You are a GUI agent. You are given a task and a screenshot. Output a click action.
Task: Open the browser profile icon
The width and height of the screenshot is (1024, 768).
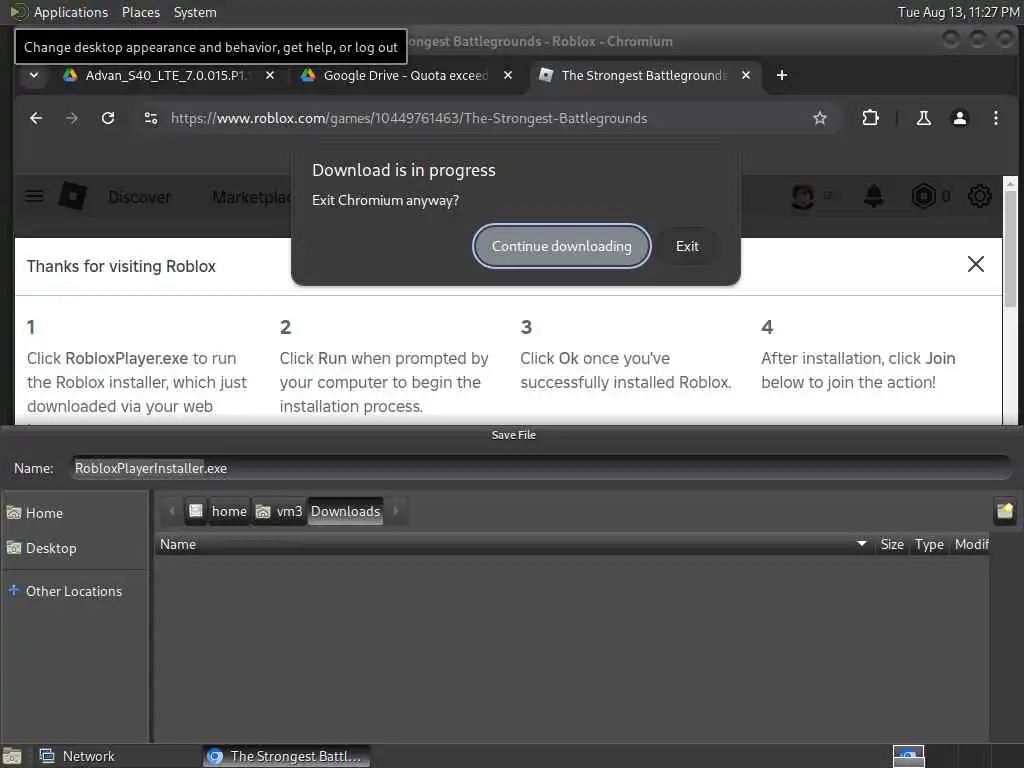point(959,118)
